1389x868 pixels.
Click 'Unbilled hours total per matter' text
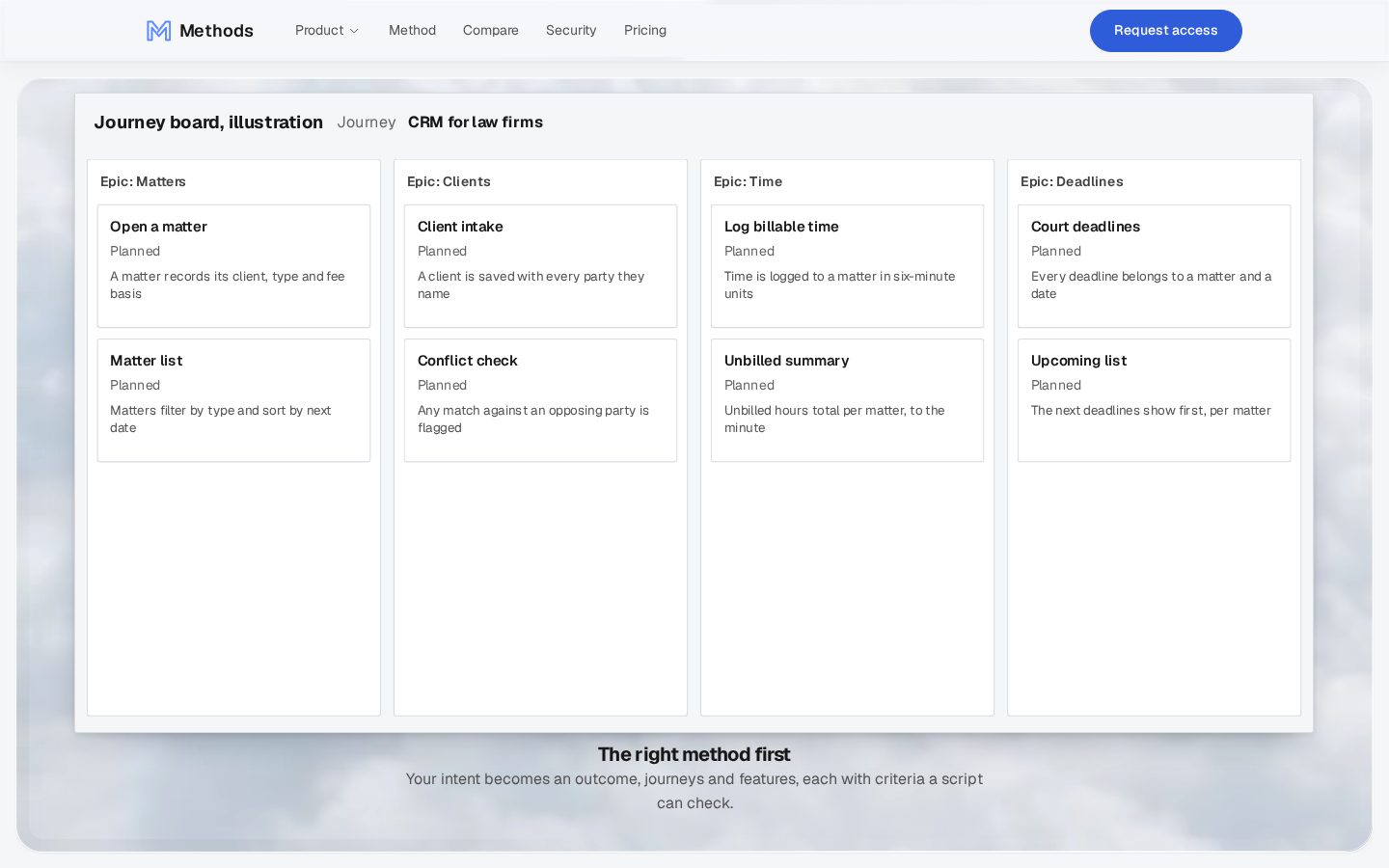[834, 419]
